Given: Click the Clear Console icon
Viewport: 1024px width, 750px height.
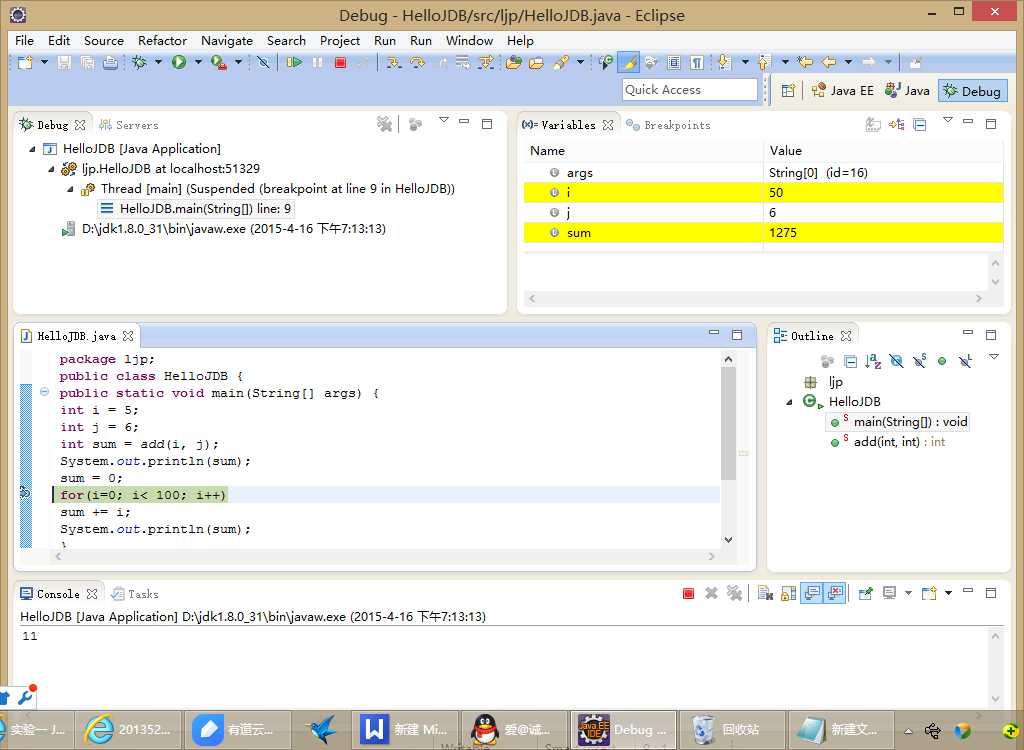Looking at the screenshot, I should 765,593.
